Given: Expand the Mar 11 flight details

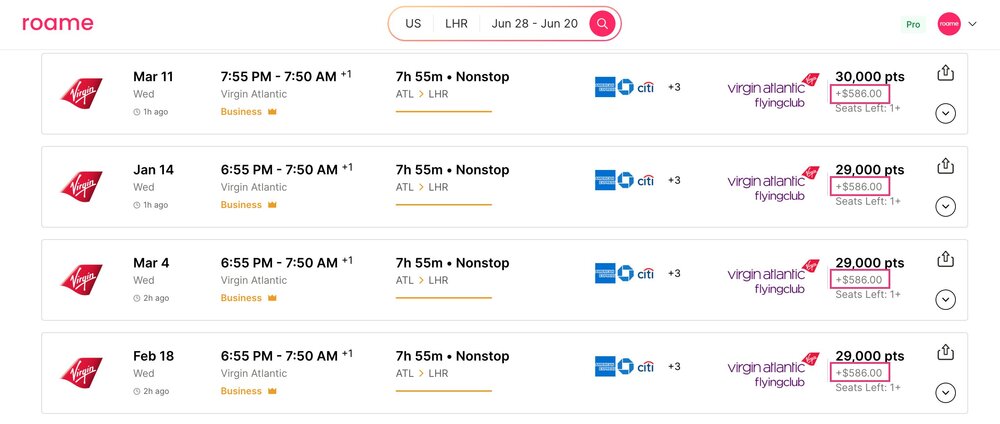Looking at the screenshot, I should (x=945, y=113).
